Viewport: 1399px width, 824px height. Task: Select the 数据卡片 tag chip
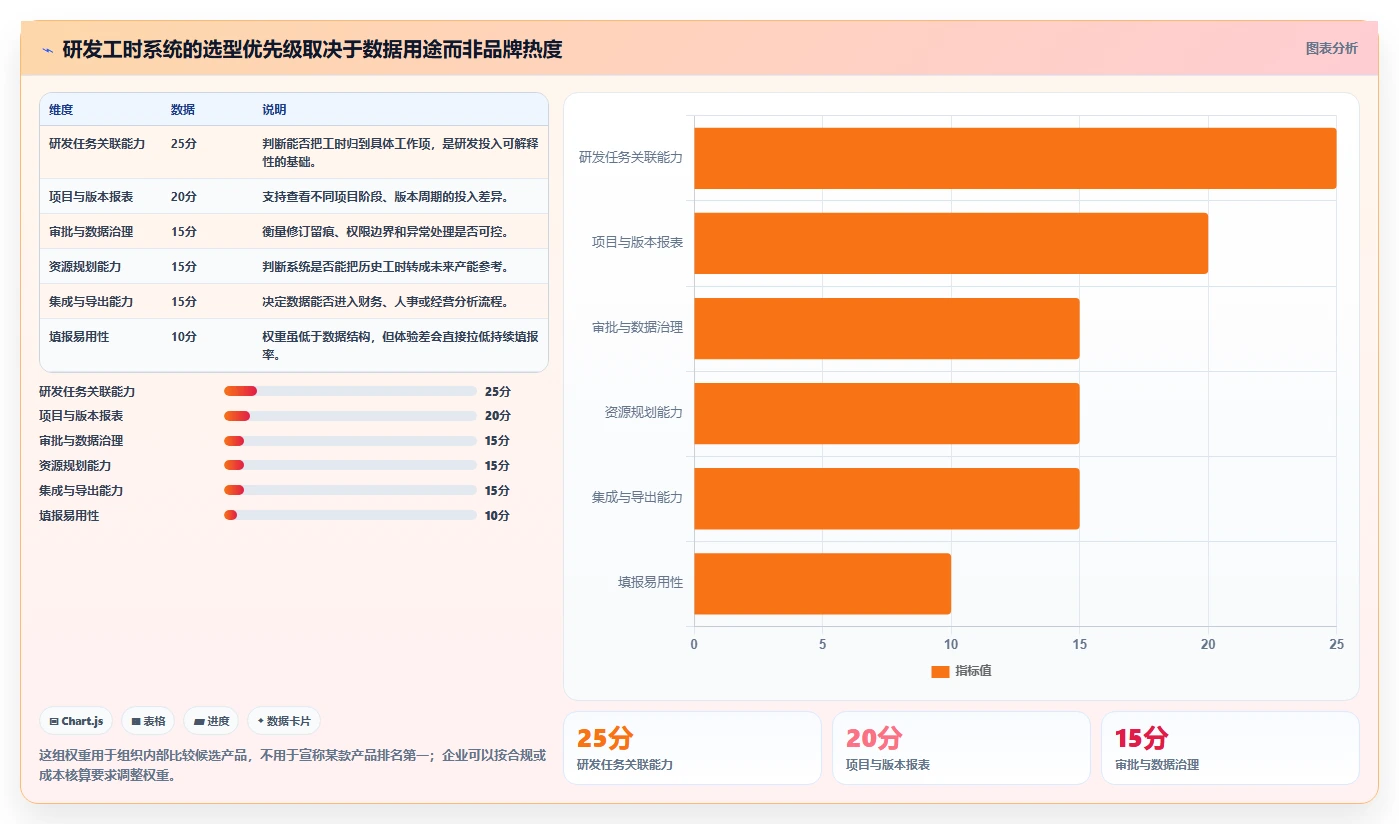[x=284, y=721]
